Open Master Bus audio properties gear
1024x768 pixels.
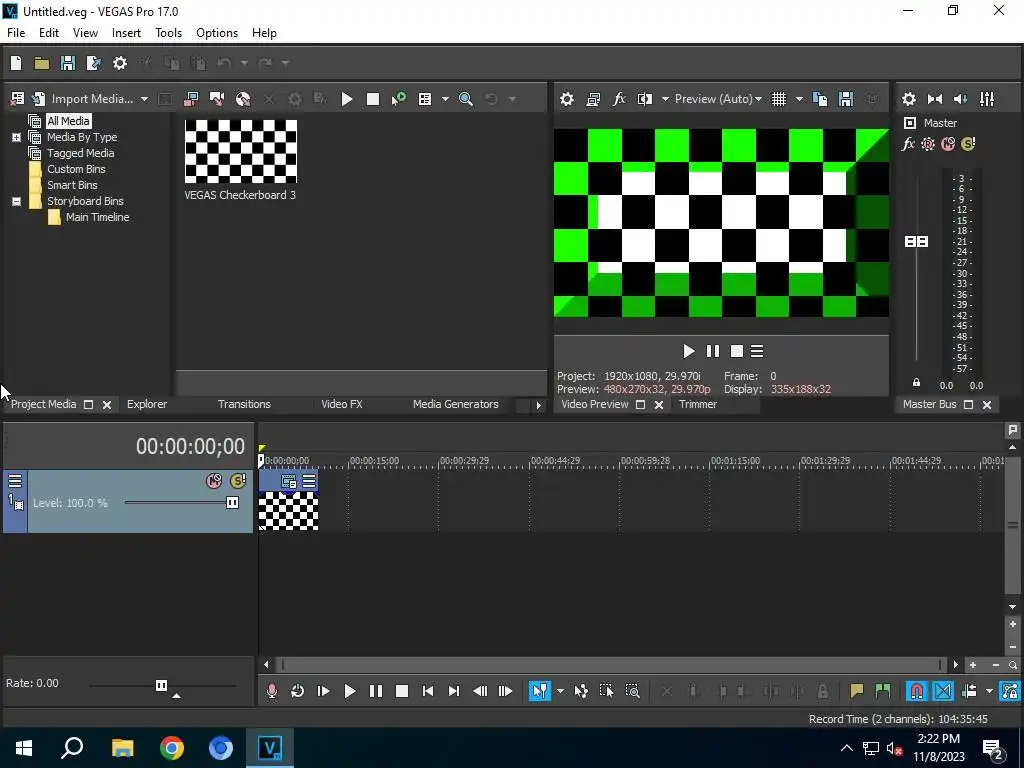(x=908, y=99)
